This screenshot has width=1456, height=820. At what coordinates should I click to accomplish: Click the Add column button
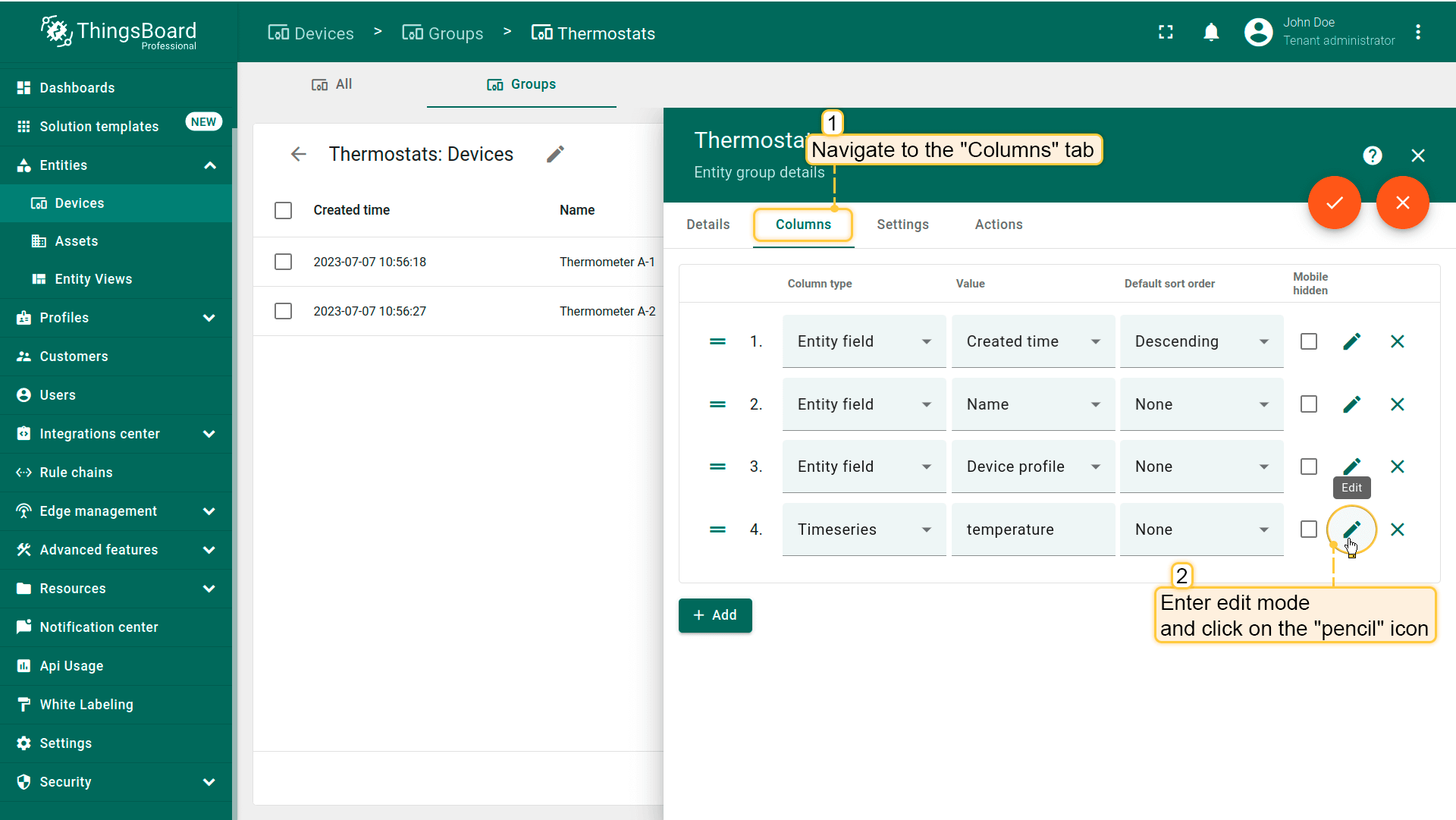714,615
